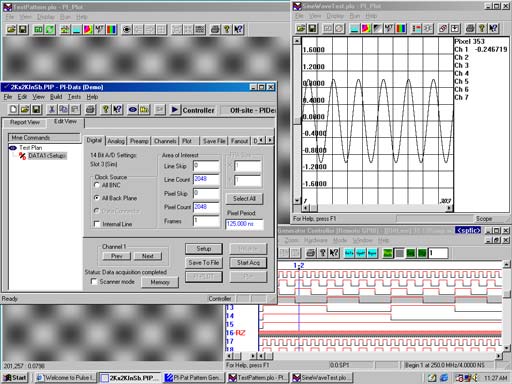Image resolution: width=512 pixels, height=384 pixels.
Task: Enable the Internal Line checkbox
Action: coord(97,224)
